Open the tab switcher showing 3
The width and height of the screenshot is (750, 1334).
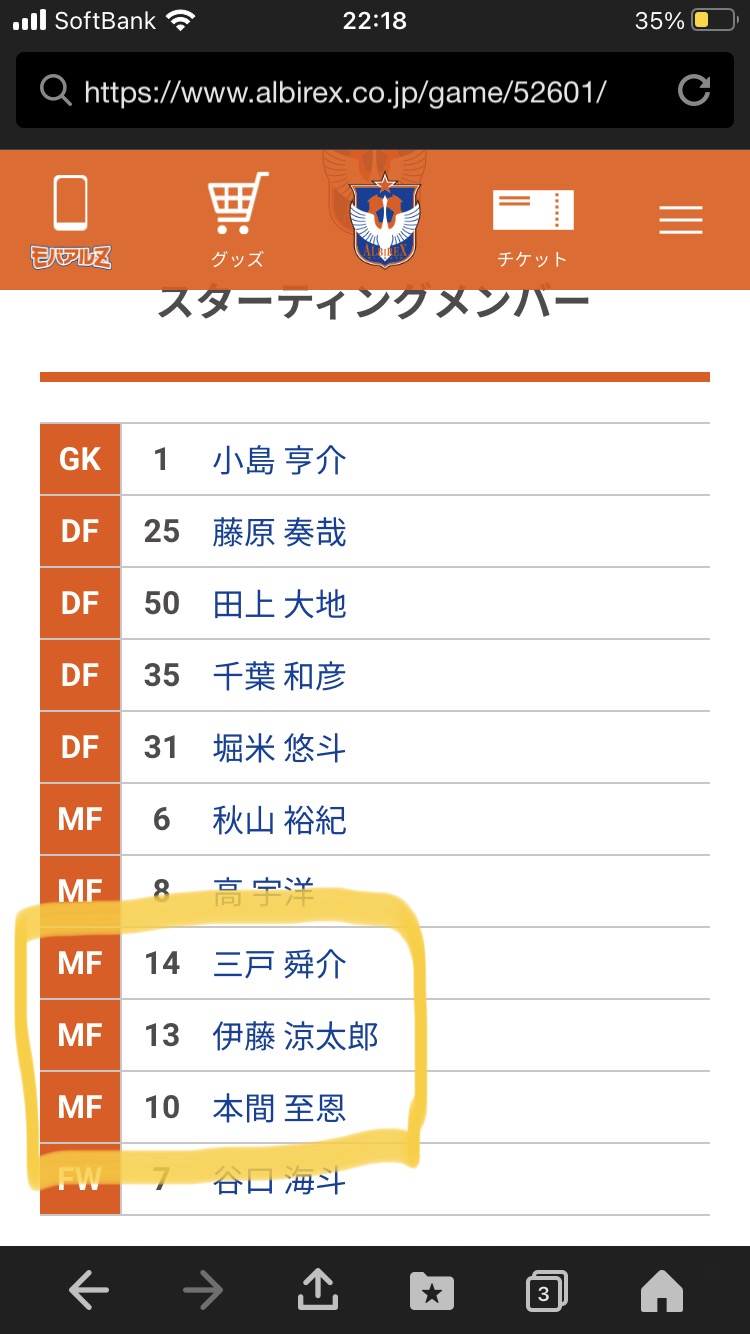pyautogui.click(x=546, y=1291)
